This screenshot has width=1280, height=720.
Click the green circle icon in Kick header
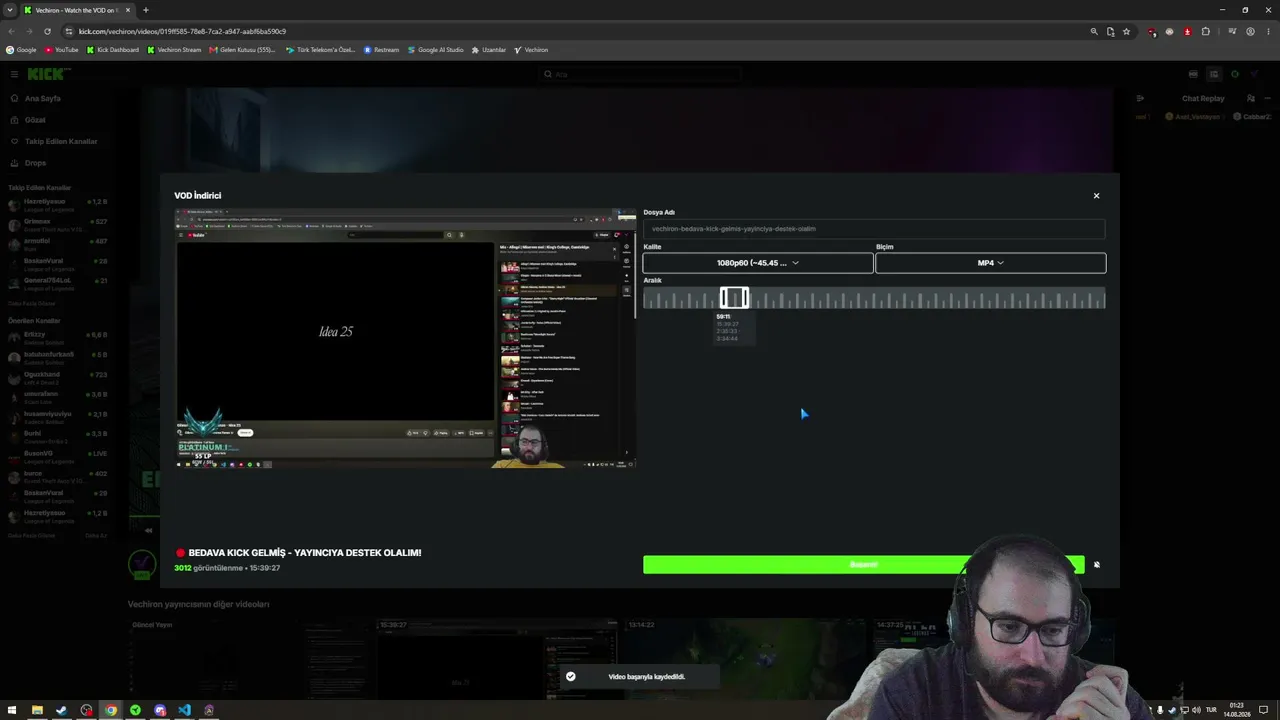click(x=1235, y=74)
